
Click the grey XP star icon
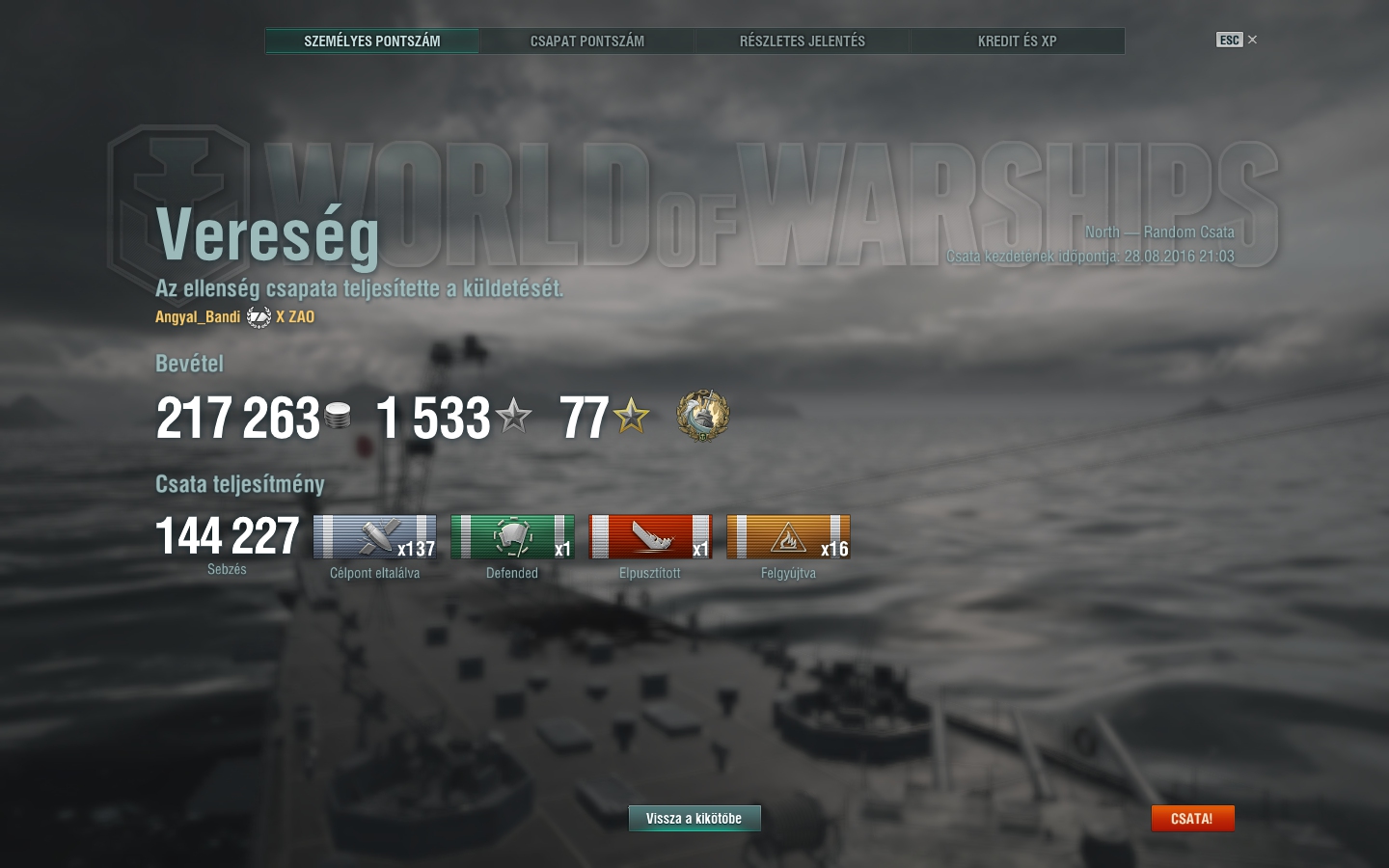click(x=513, y=416)
